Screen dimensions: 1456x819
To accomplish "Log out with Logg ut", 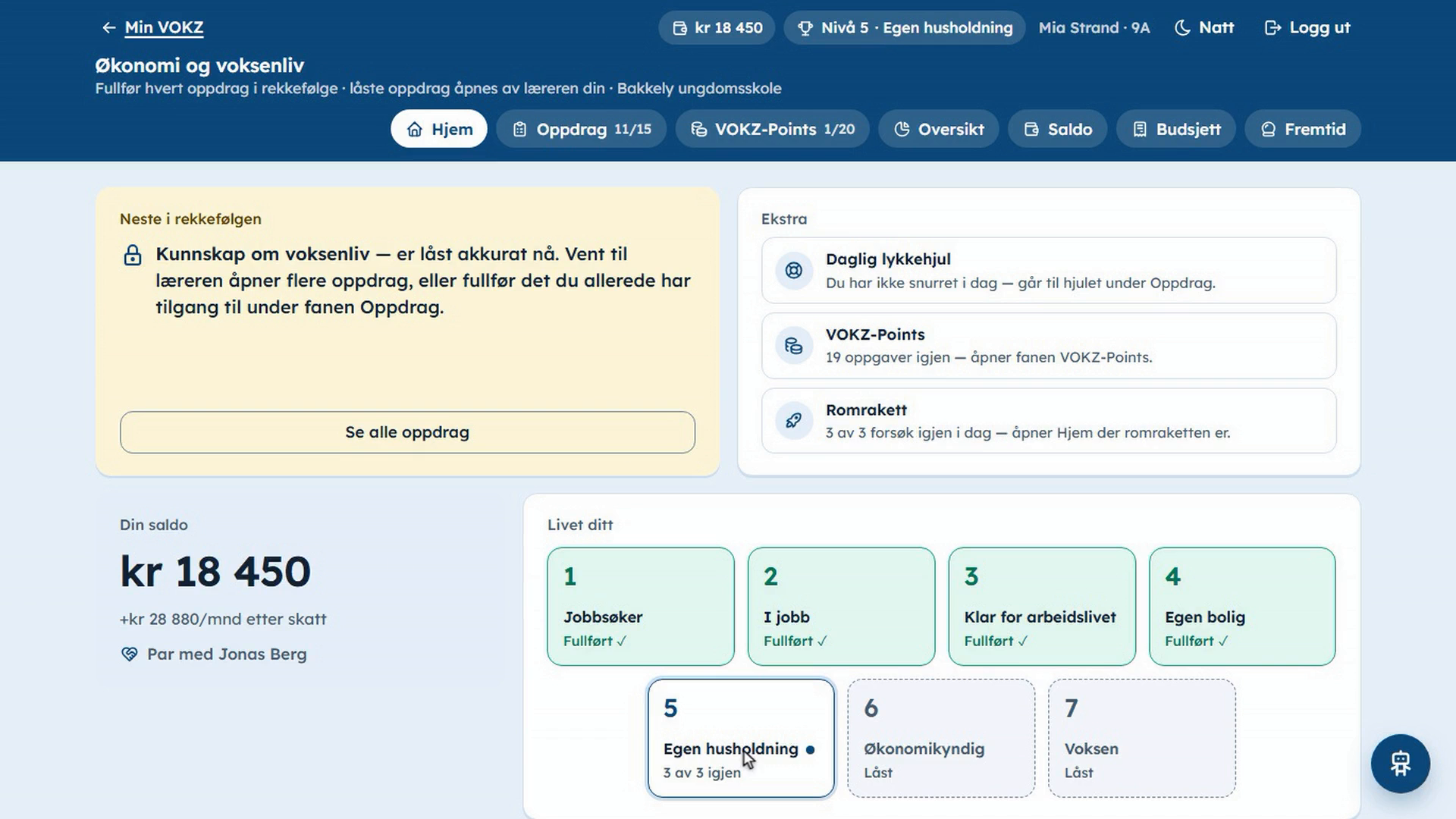I will click(1307, 28).
